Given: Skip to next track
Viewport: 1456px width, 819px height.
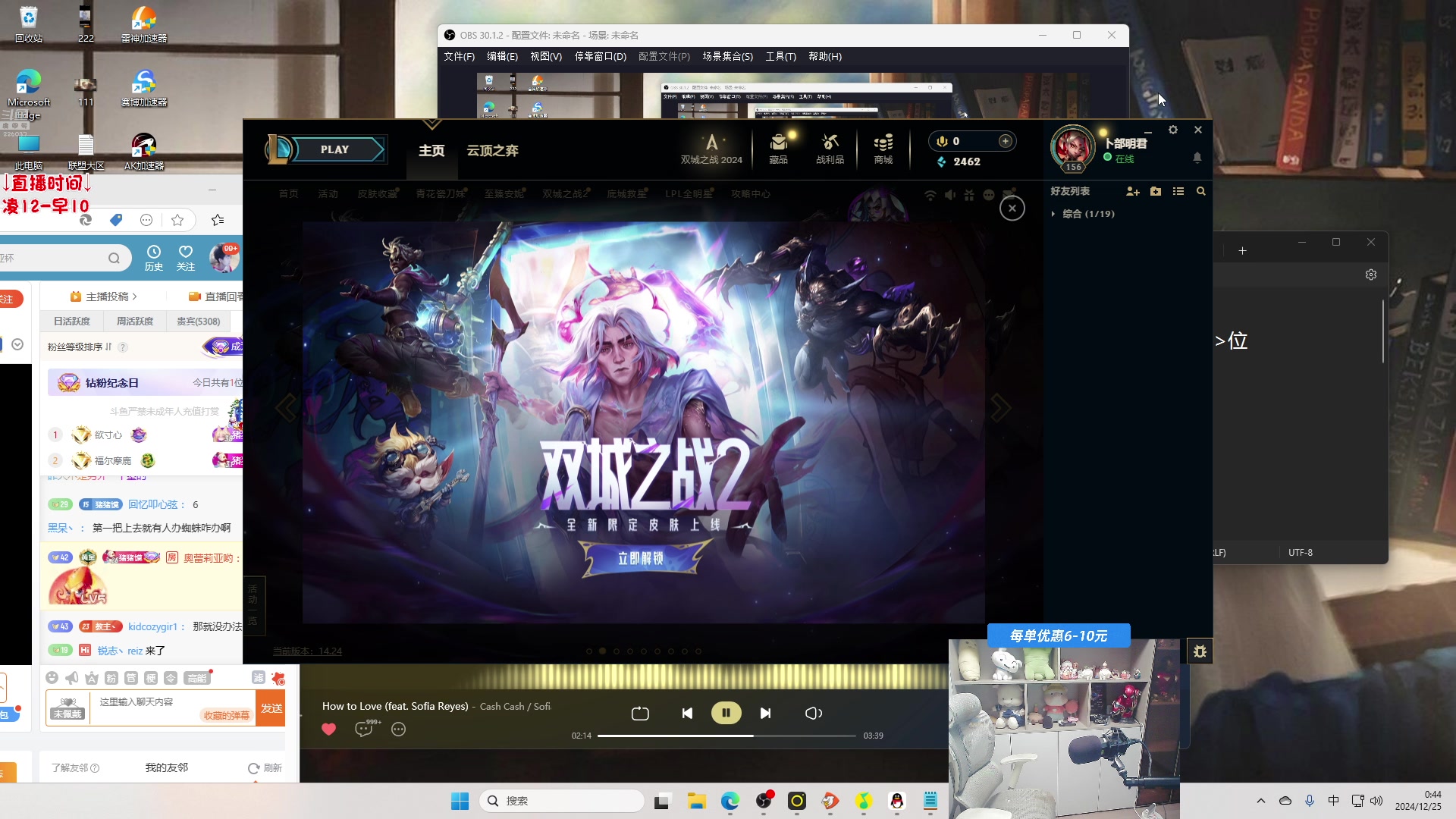Looking at the screenshot, I should (765, 713).
